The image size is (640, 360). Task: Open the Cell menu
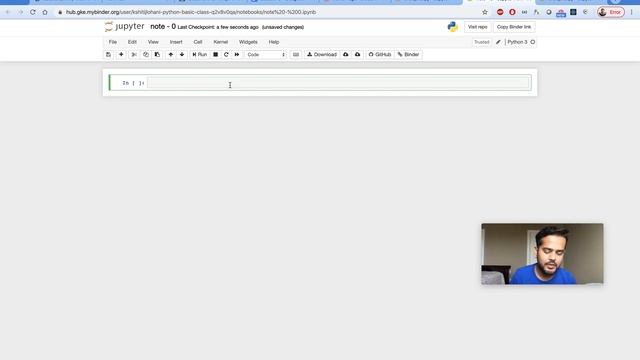point(198,42)
